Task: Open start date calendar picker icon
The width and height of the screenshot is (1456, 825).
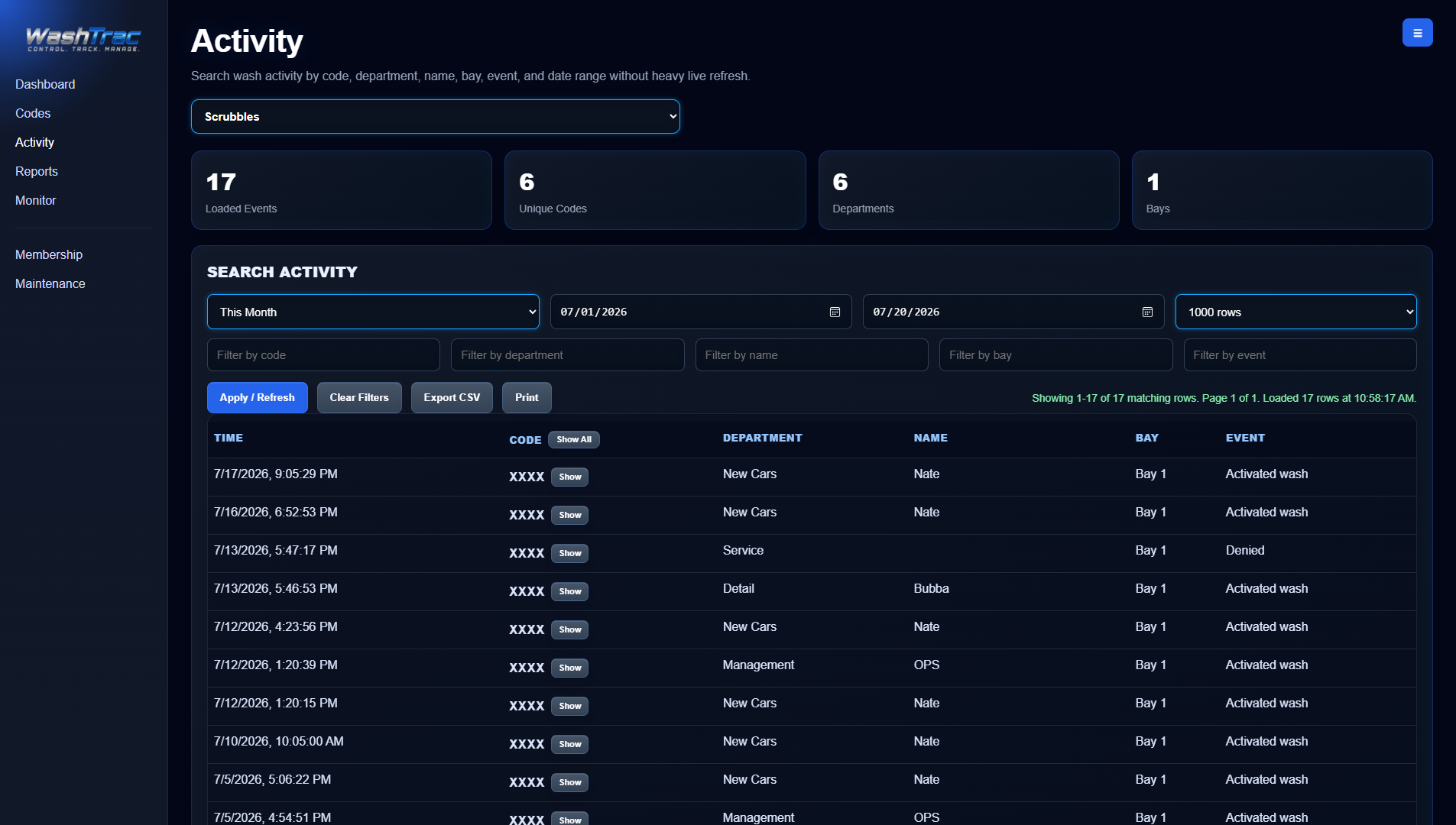Action: (835, 312)
